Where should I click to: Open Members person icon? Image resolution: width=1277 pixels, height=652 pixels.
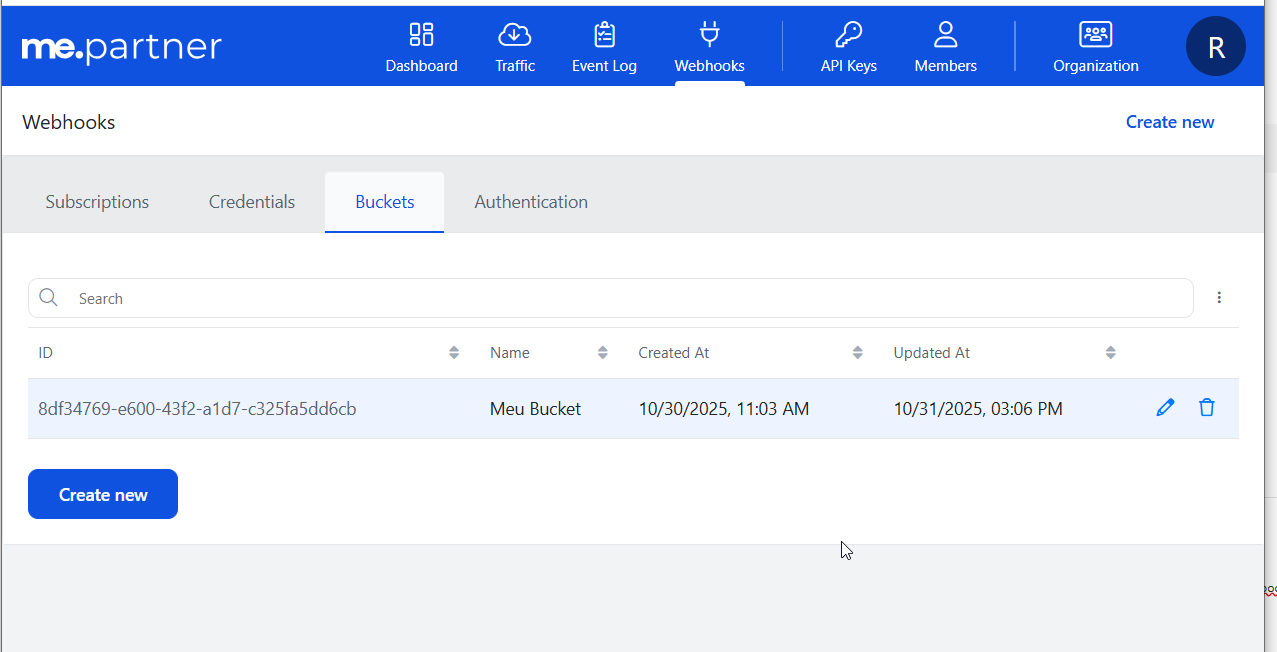coord(945,36)
